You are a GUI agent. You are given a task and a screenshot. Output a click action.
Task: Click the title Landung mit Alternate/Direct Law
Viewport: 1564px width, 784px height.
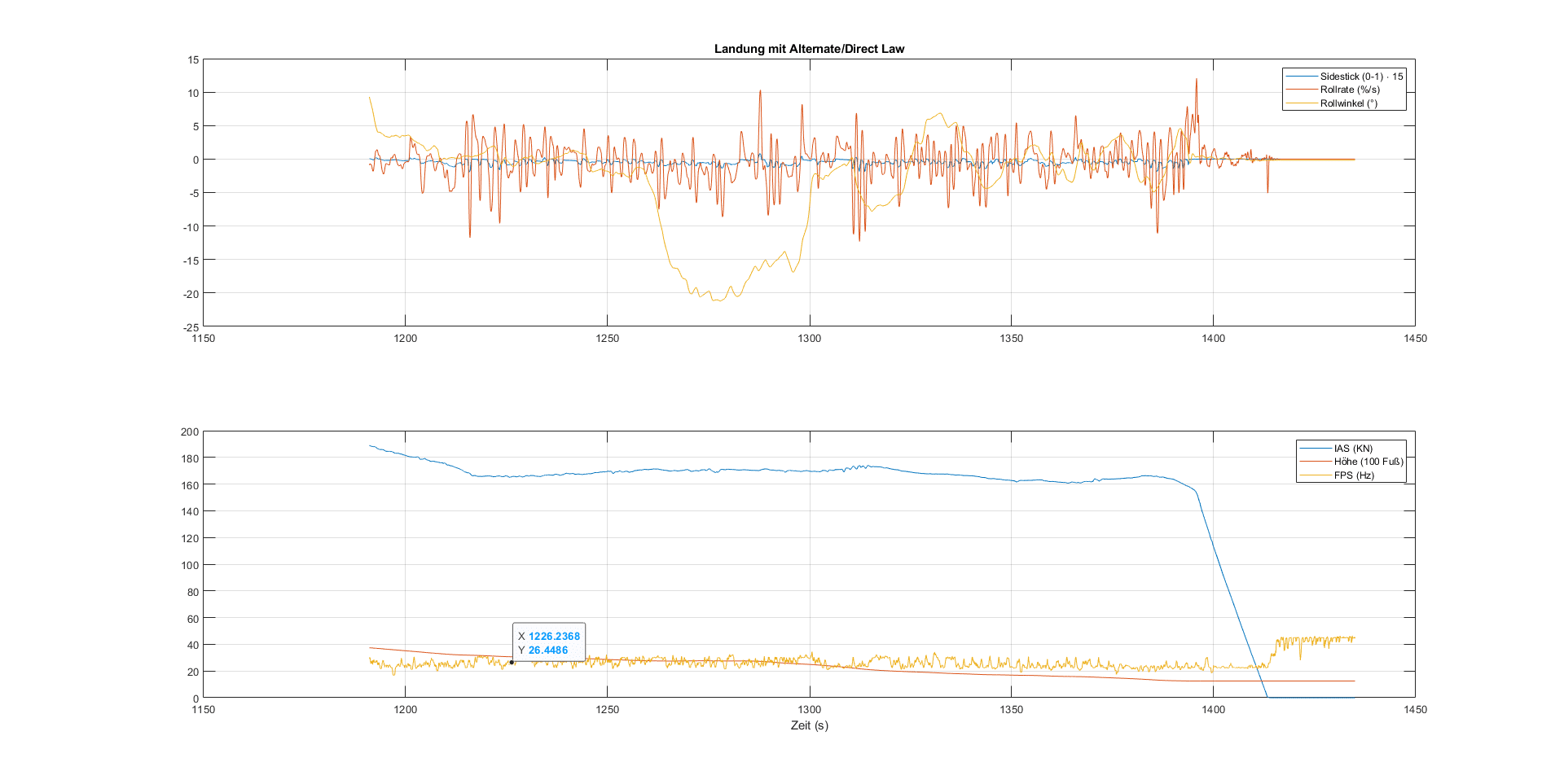pos(809,49)
